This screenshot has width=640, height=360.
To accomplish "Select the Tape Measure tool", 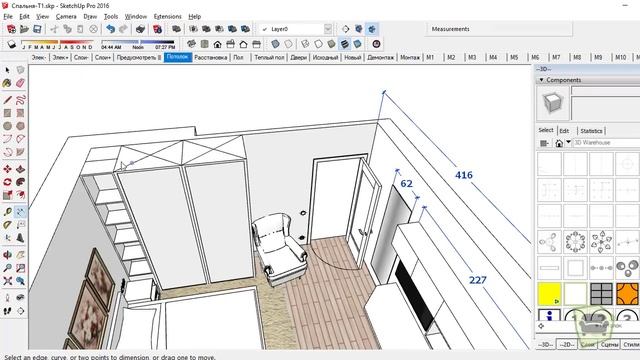I will [x=7, y=211].
